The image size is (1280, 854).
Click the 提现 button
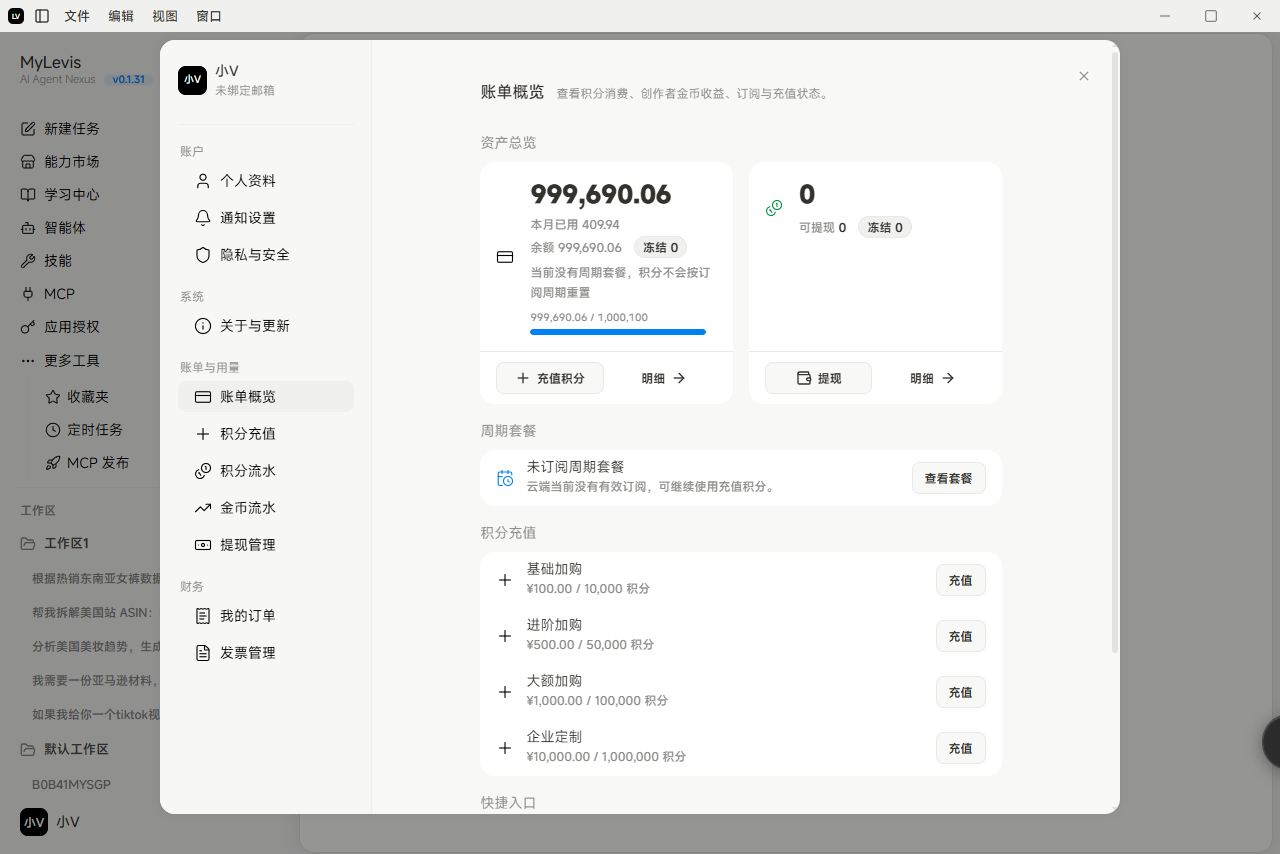click(818, 378)
